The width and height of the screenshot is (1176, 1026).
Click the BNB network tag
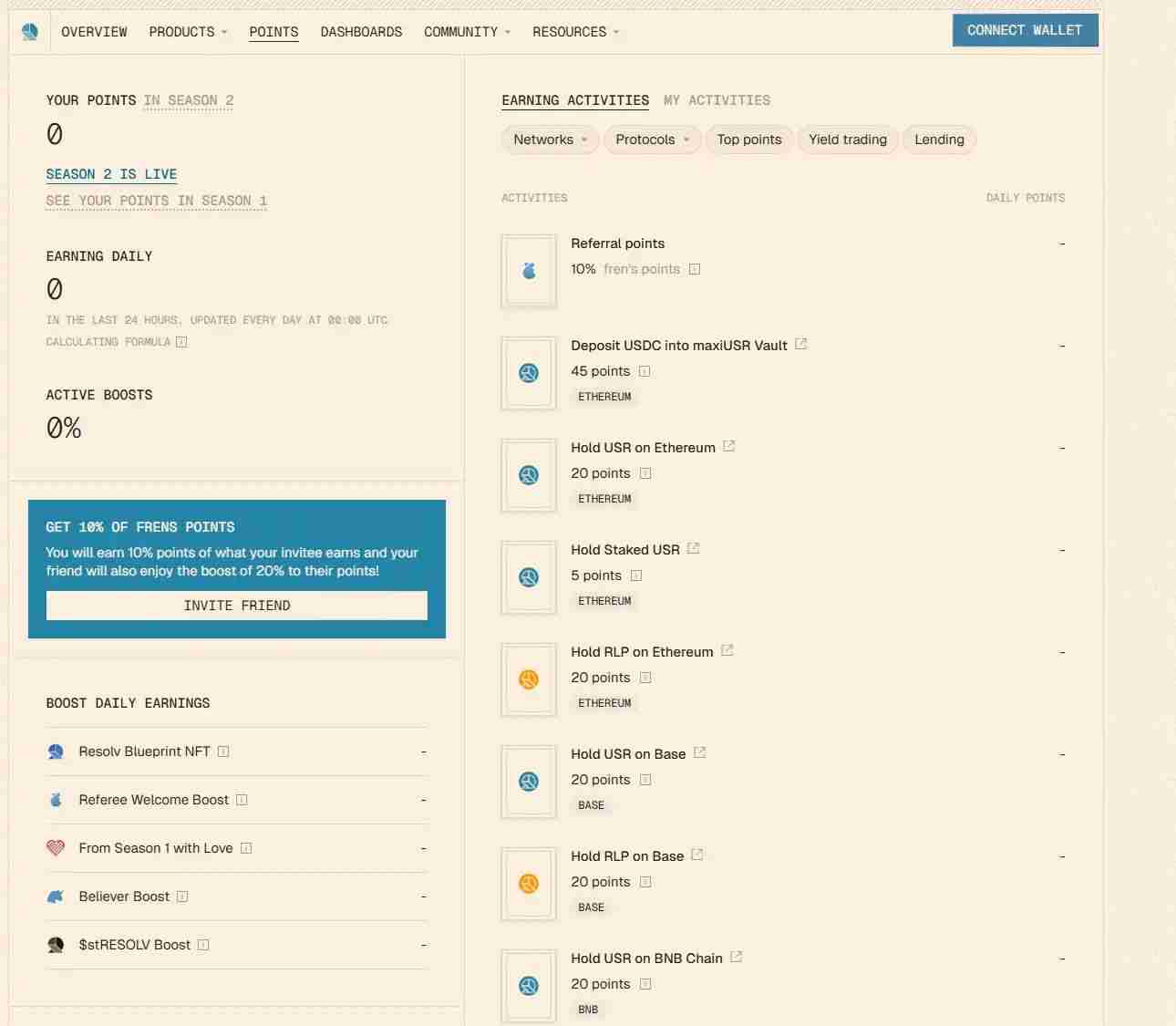click(588, 1010)
